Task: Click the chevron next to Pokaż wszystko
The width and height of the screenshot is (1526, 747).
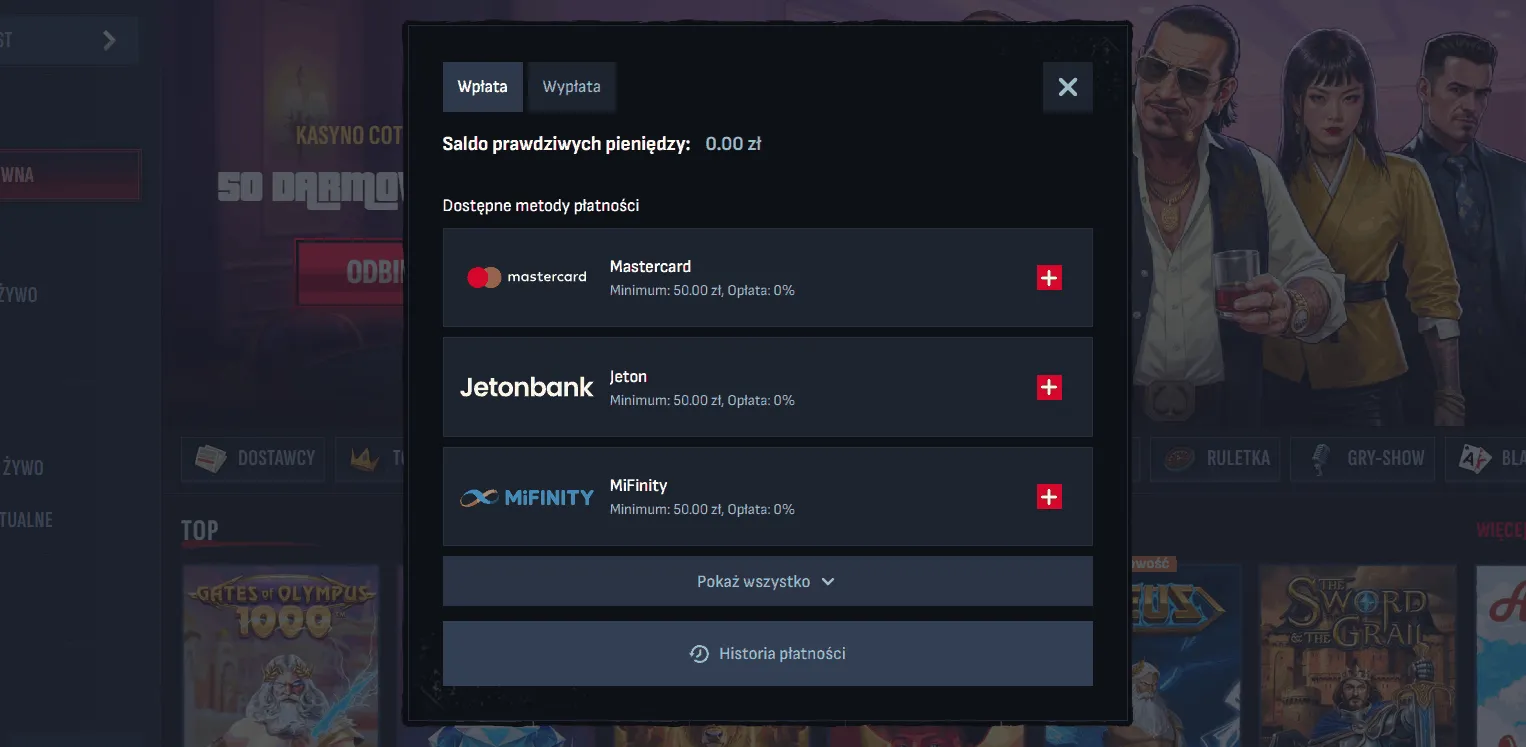Action: tap(828, 582)
